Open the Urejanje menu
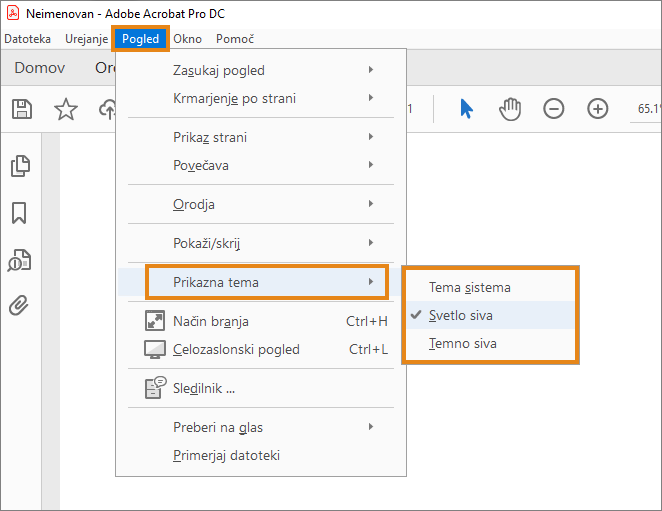The image size is (662, 511). pos(87,39)
